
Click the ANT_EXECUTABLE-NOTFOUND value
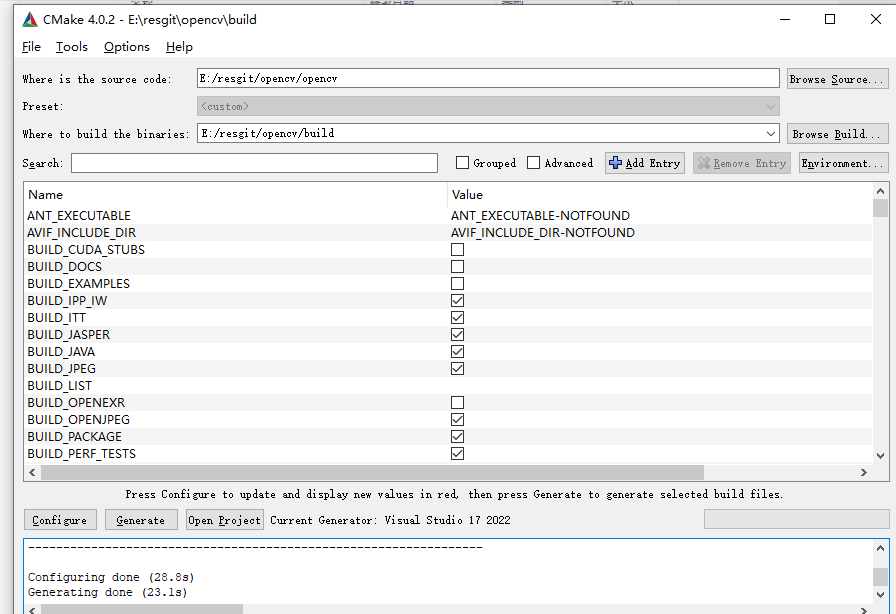[x=540, y=216]
